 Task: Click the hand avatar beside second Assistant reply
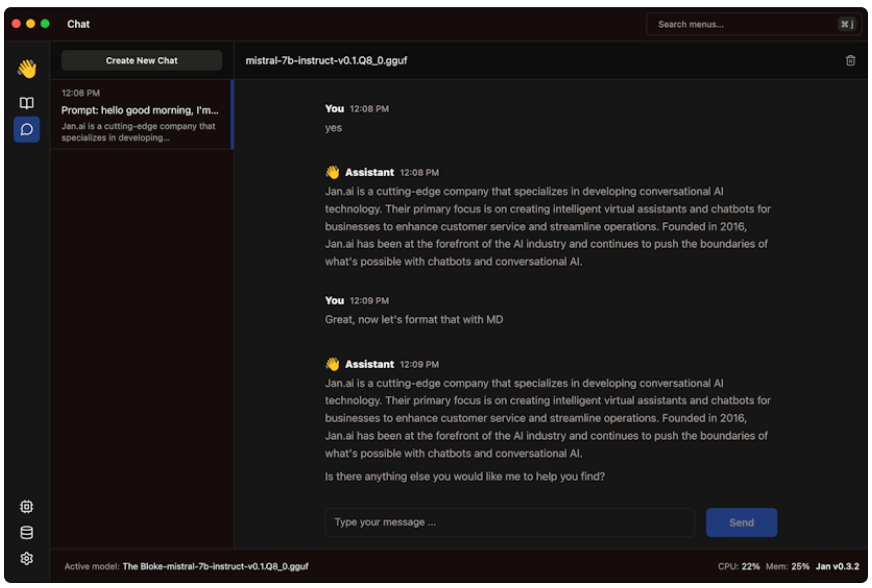pyautogui.click(x=332, y=364)
